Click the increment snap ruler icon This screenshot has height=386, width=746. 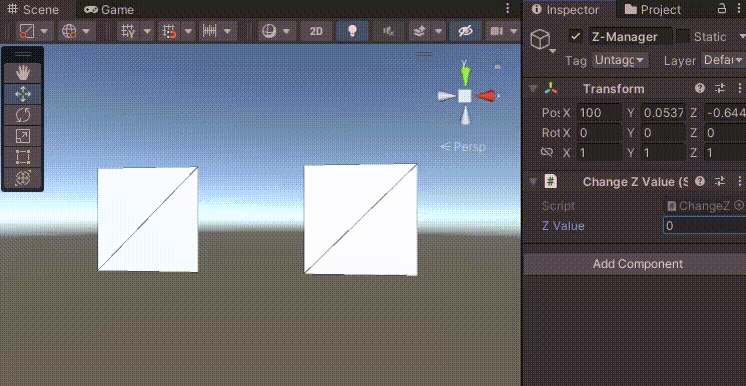[209, 31]
